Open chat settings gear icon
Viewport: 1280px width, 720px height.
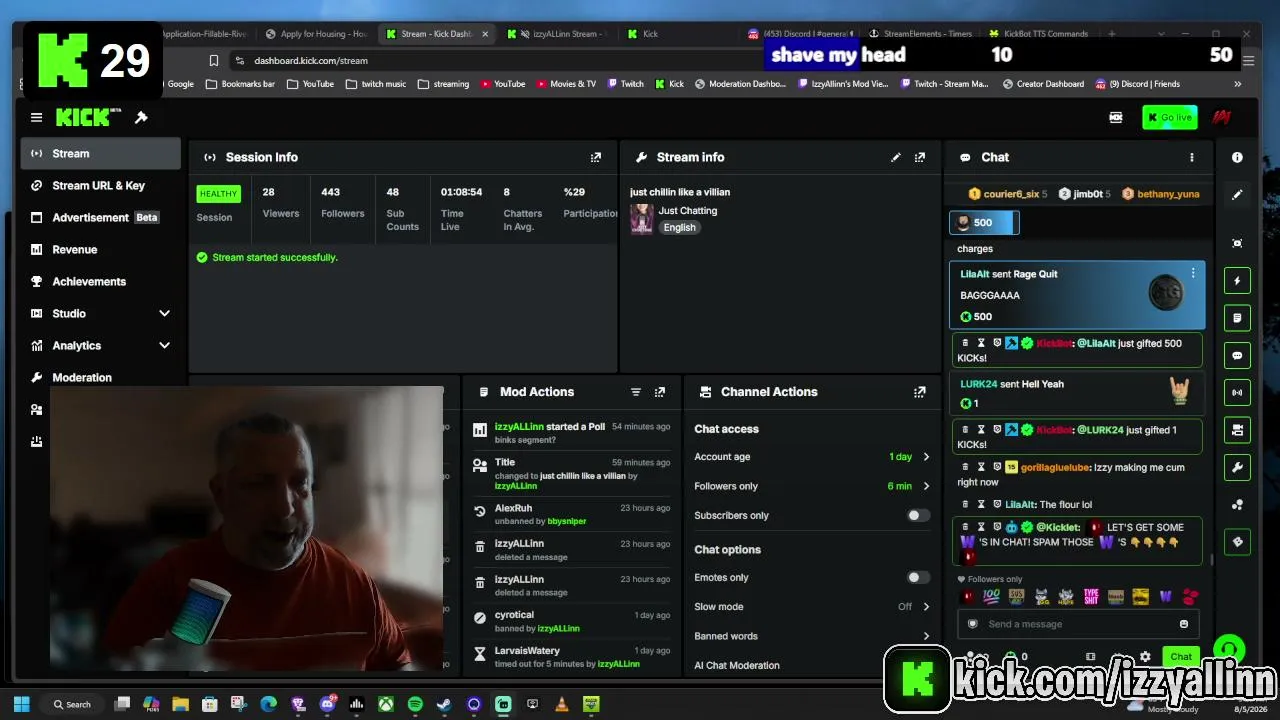1145,657
